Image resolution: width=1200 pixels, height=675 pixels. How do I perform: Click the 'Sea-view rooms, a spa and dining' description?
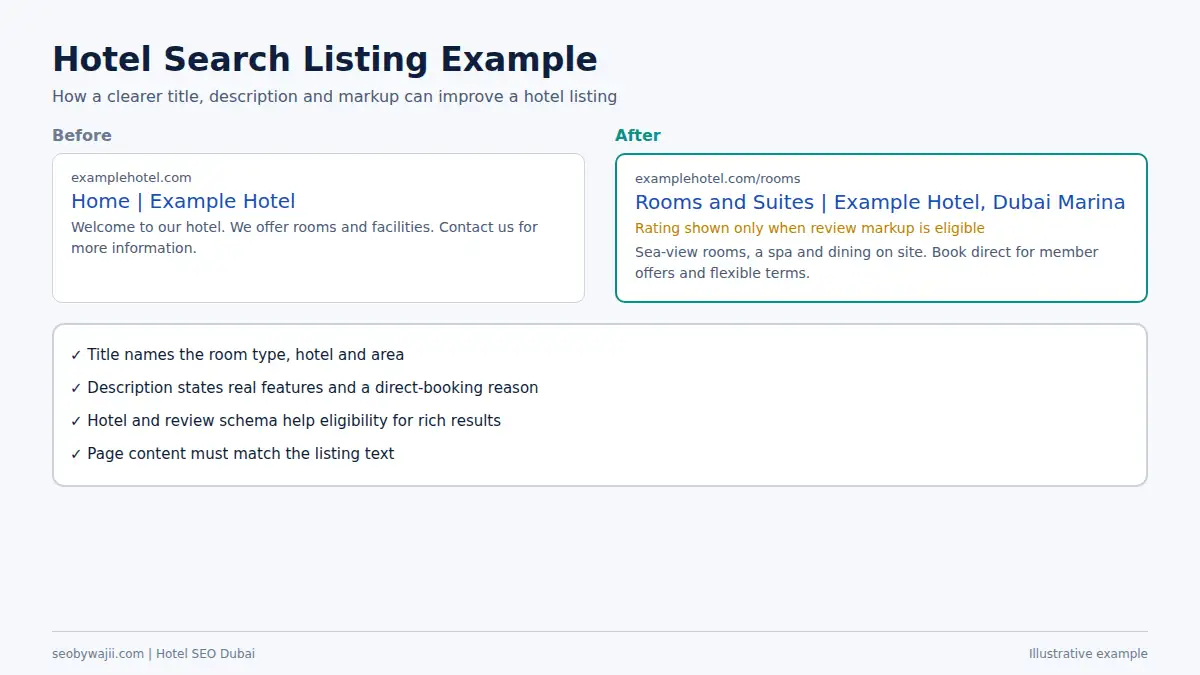click(866, 263)
